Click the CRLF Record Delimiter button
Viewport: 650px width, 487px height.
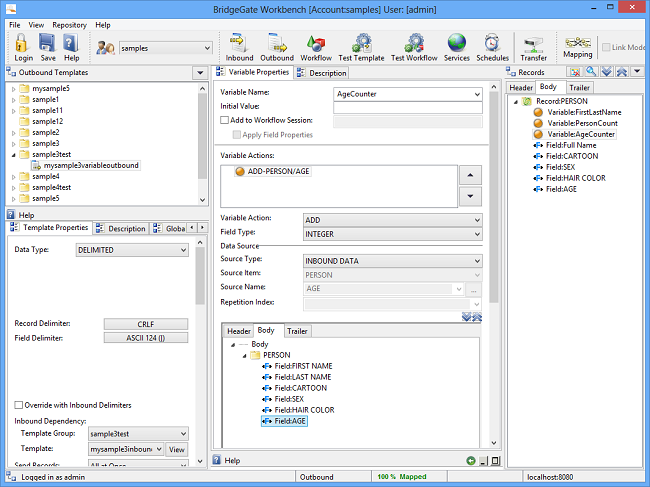tap(146, 324)
